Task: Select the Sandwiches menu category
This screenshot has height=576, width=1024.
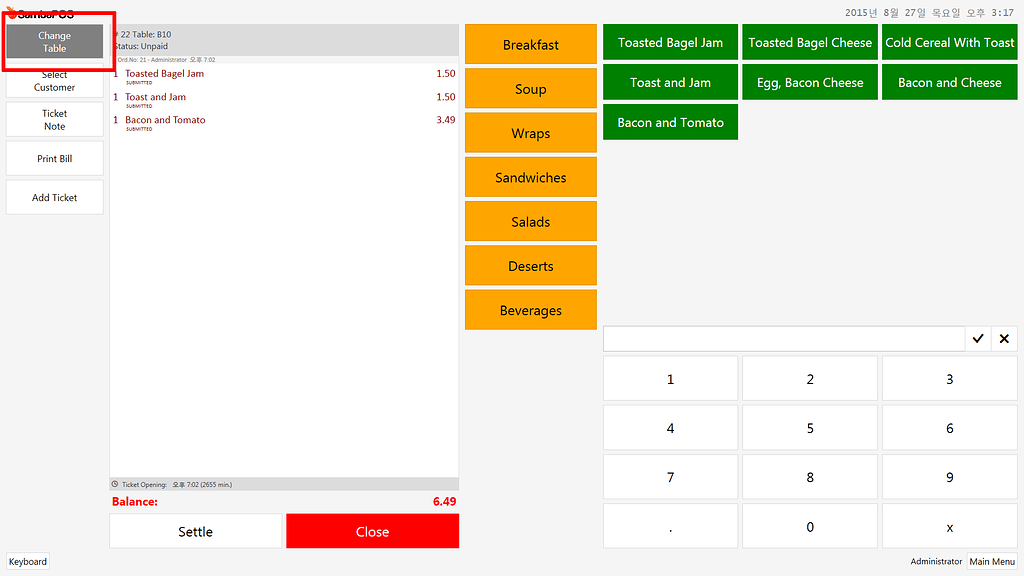Action: [530, 177]
